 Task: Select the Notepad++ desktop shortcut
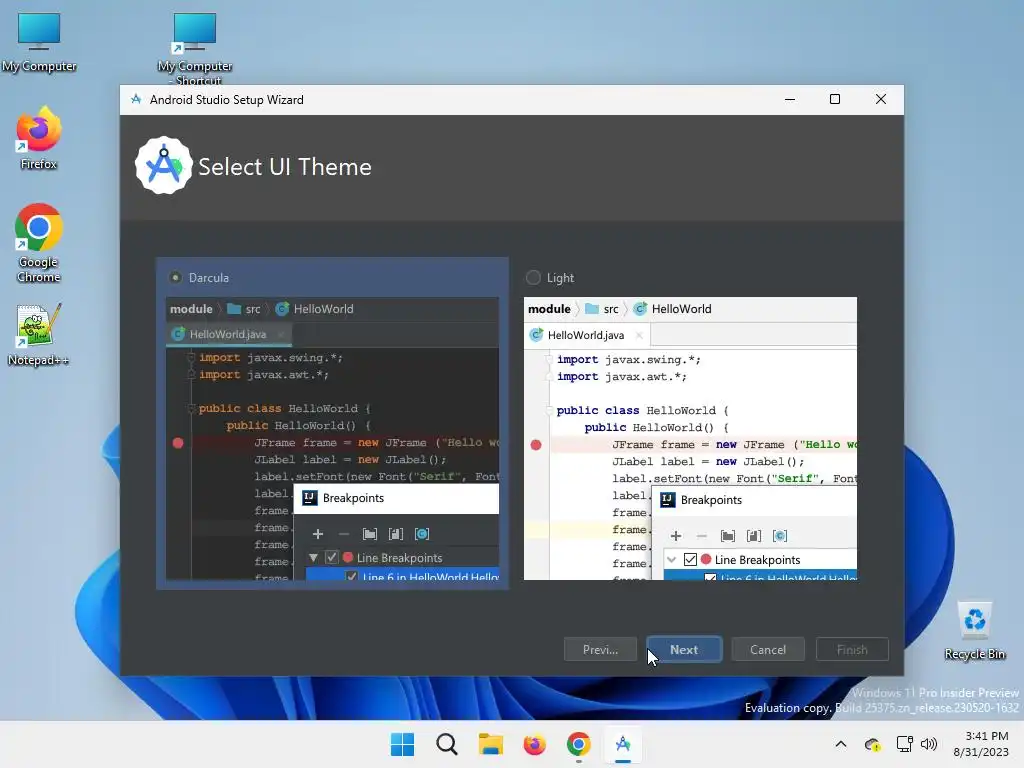point(39,334)
